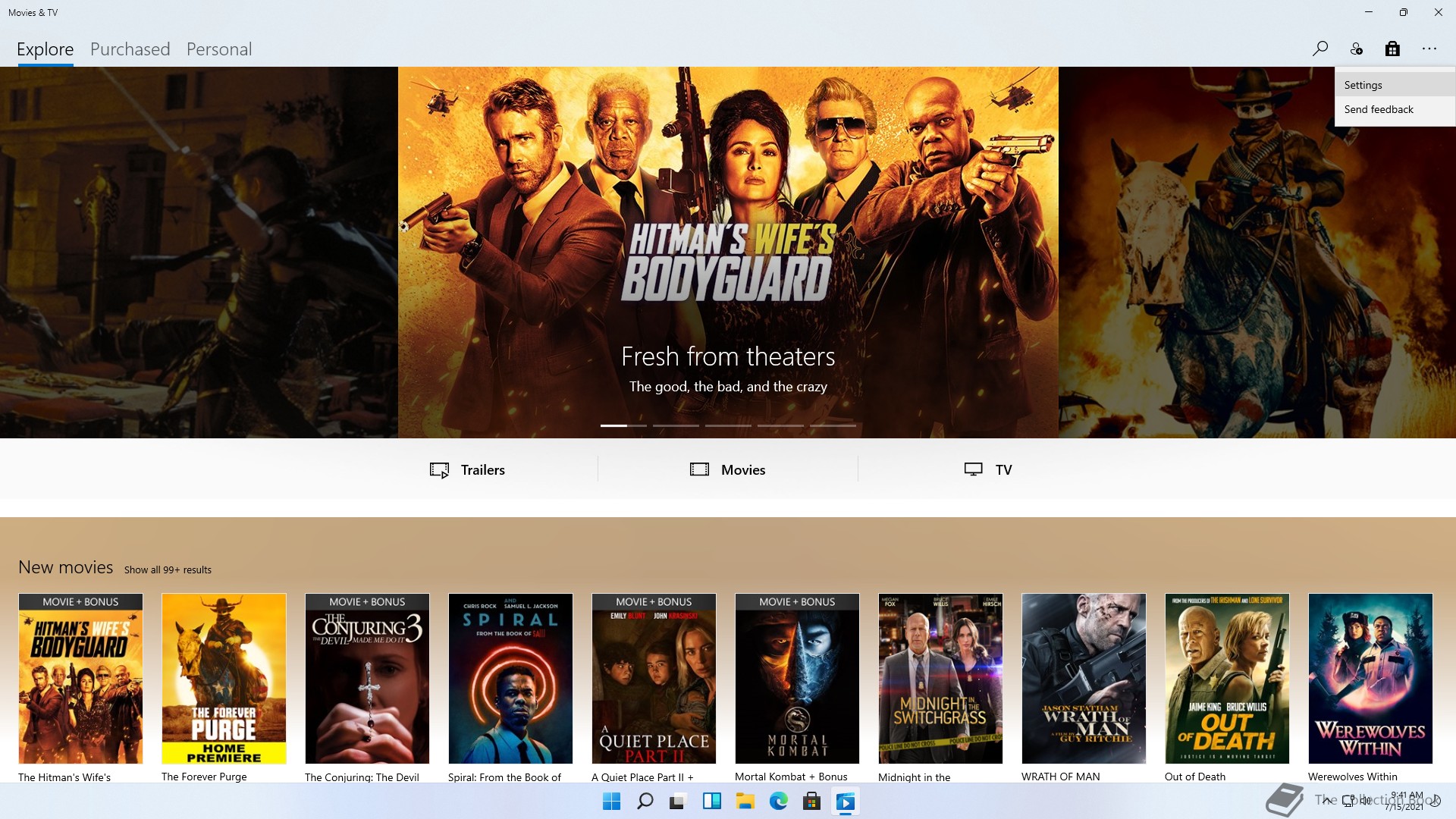Select third carousel slide indicator
The width and height of the screenshot is (1456, 819).
728,425
